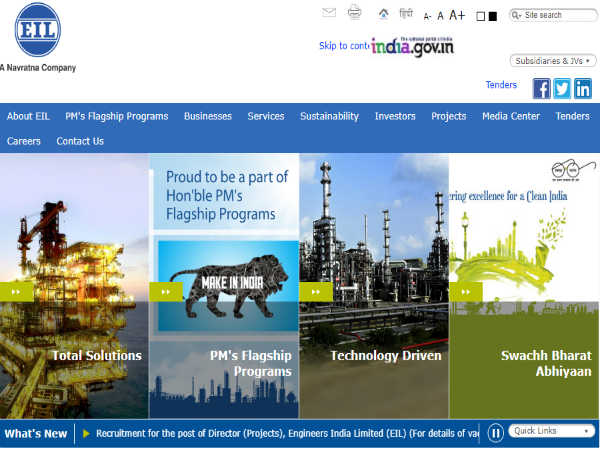600x450 pixels.
Task: Click the home icon in header
Action: [383, 14]
